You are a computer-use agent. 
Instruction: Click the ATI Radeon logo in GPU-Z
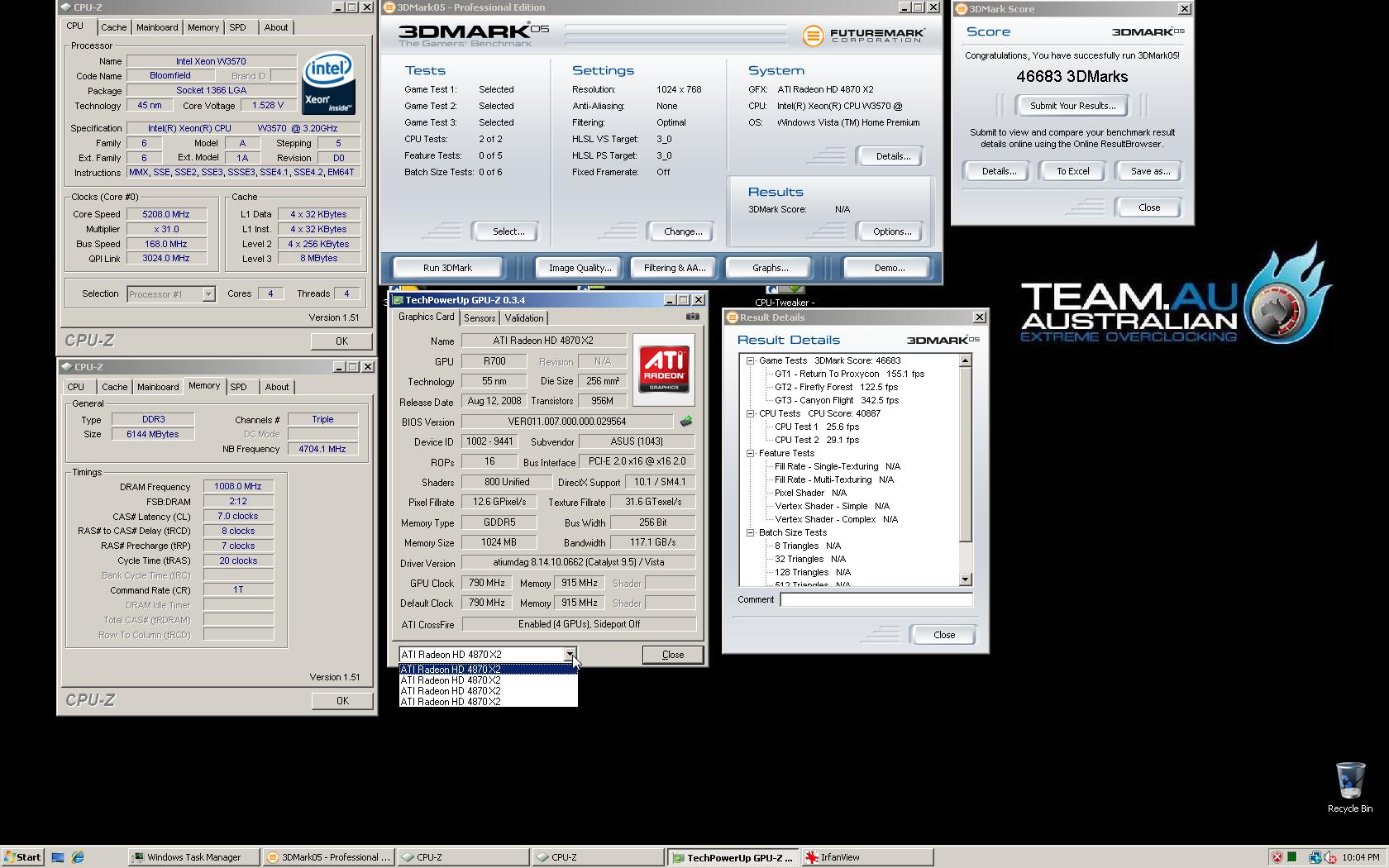(x=664, y=370)
